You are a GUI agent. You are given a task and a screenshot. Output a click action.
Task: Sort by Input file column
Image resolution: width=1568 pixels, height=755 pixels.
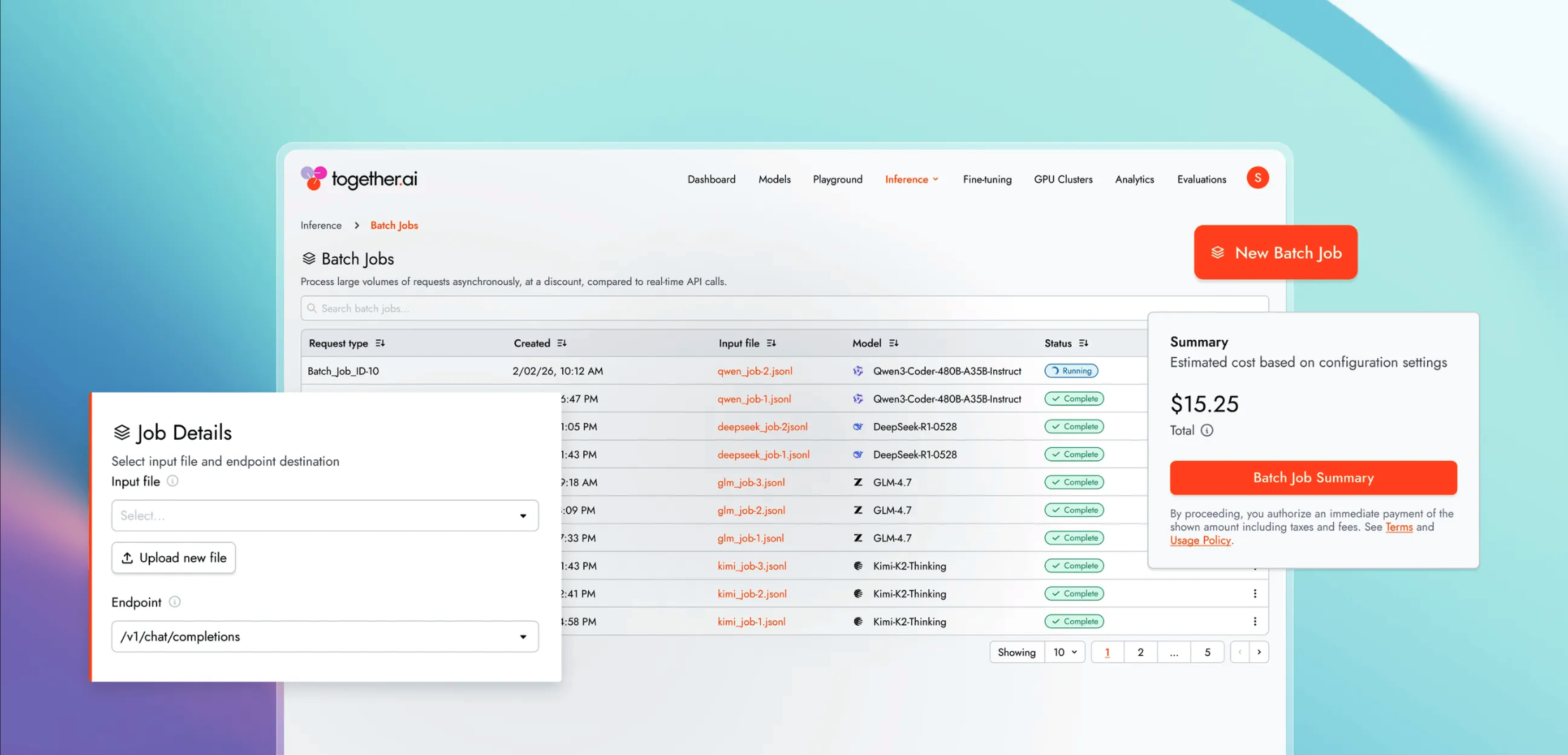[x=771, y=343]
